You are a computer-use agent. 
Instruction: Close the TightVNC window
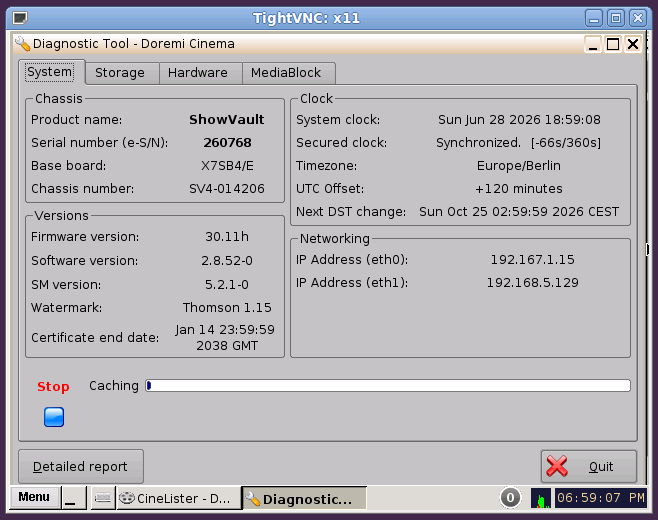pyautogui.click(x=638, y=18)
